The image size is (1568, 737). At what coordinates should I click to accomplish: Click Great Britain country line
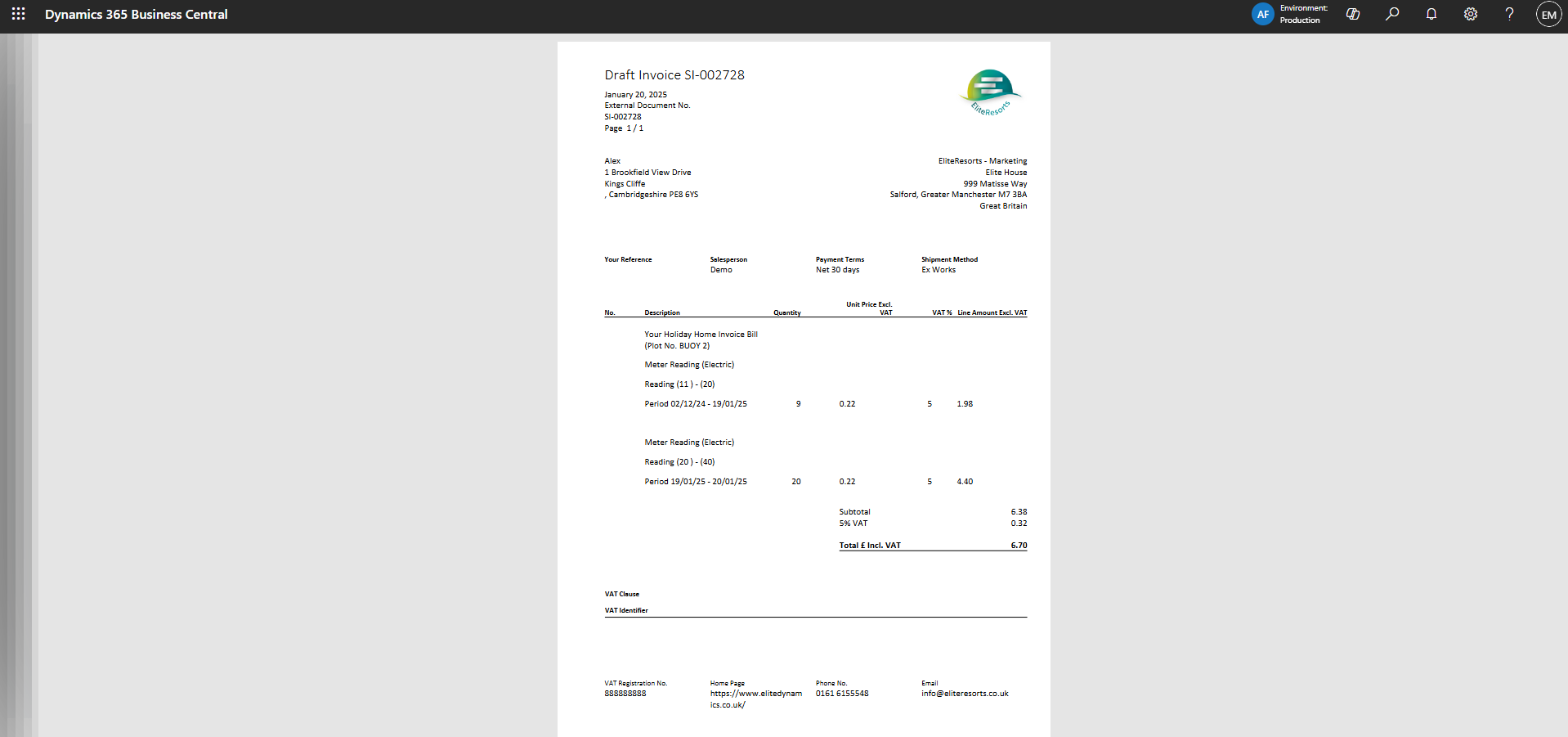pos(1003,206)
